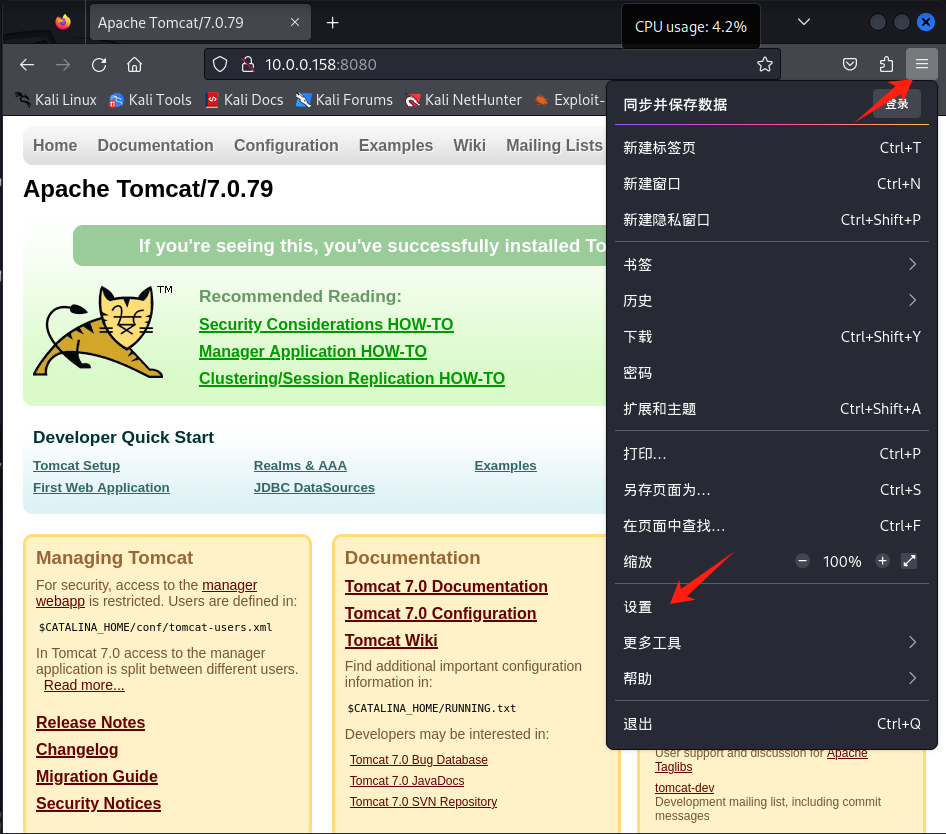The width and height of the screenshot is (946, 834).
Task: Open Tomcat 7.0 Documentation link
Action: (x=446, y=587)
